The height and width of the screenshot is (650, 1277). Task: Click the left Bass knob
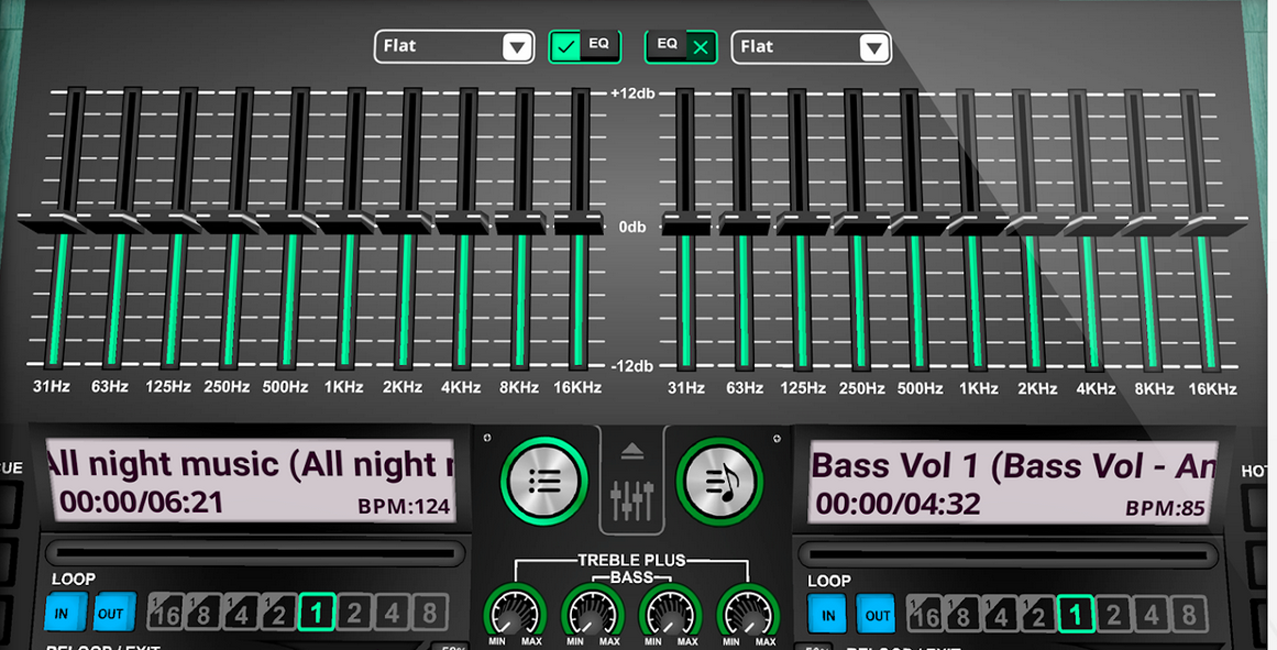click(x=593, y=611)
